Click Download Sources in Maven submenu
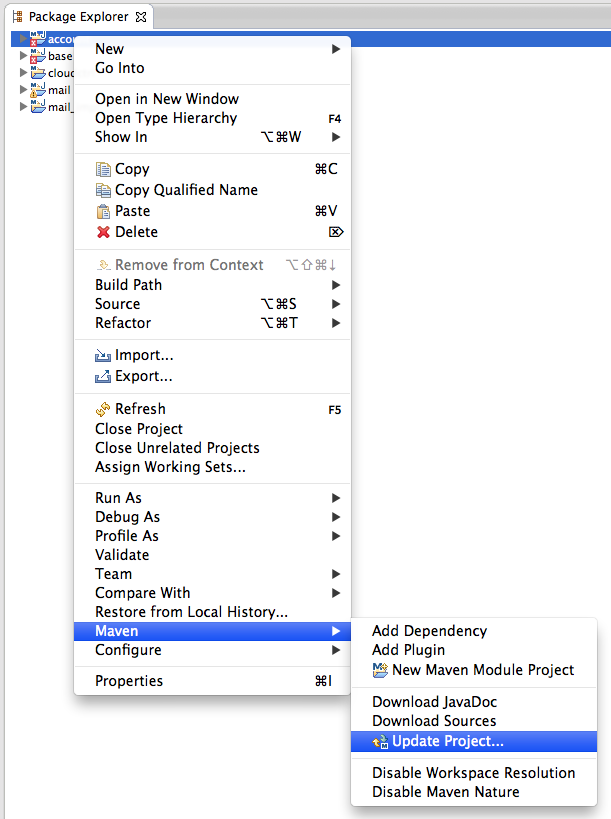The image size is (611, 819). point(434,721)
